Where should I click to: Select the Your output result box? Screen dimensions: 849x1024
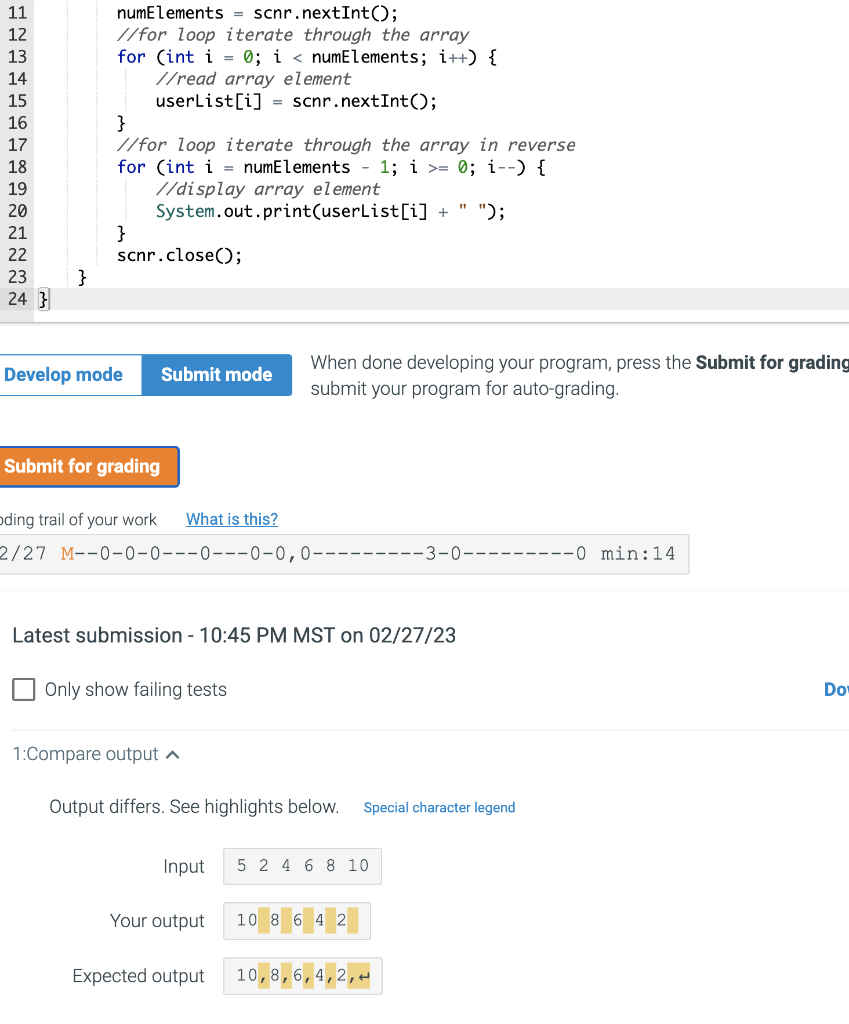296,920
